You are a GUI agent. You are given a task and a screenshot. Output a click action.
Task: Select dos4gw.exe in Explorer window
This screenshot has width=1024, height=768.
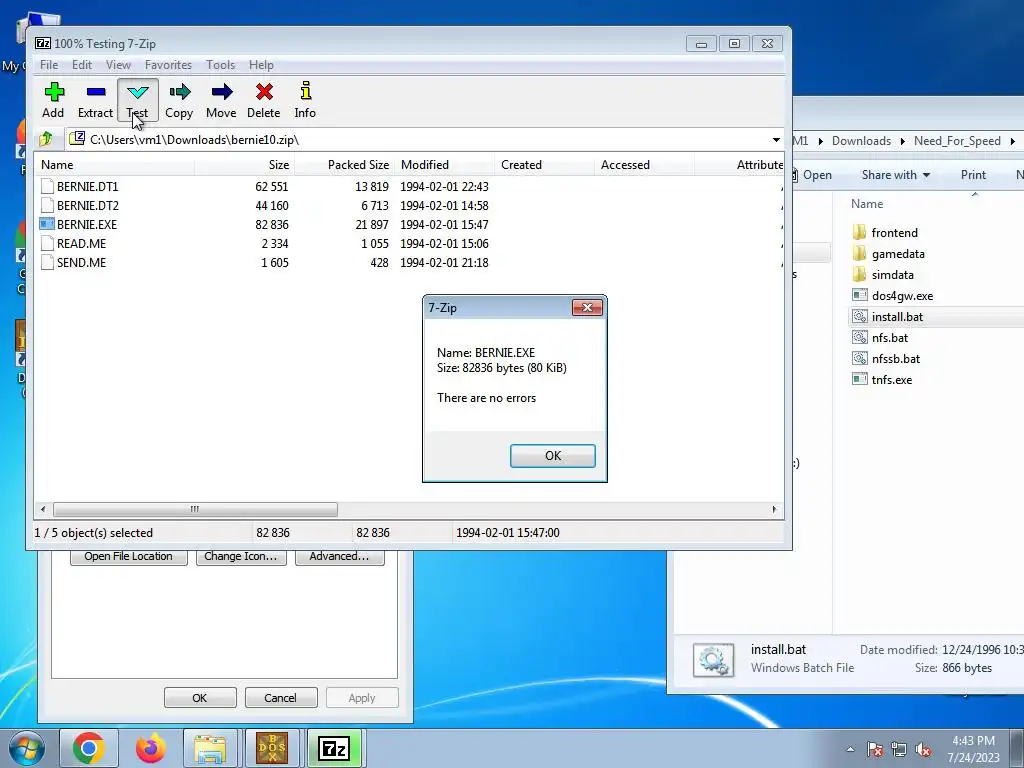click(893, 296)
